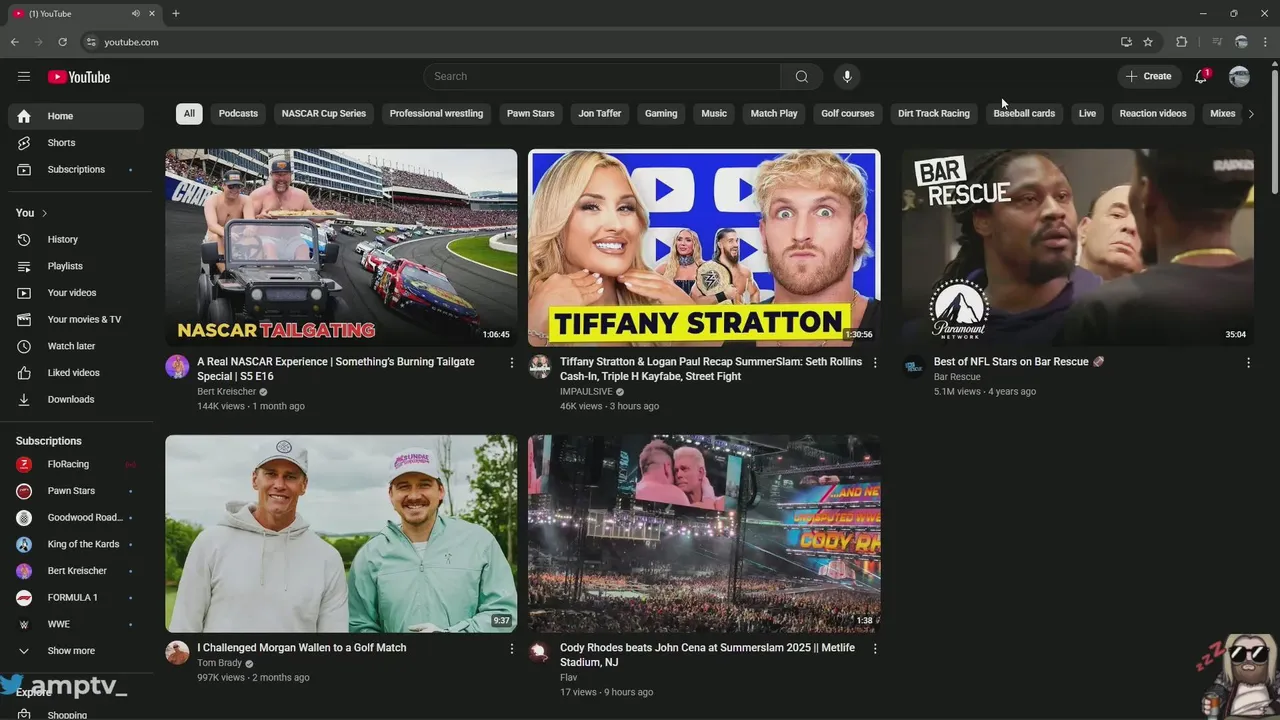The height and width of the screenshot is (720, 1280).
Task: Open the FORMULA 1 subscription channel
Action: pyautogui.click(x=76, y=598)
